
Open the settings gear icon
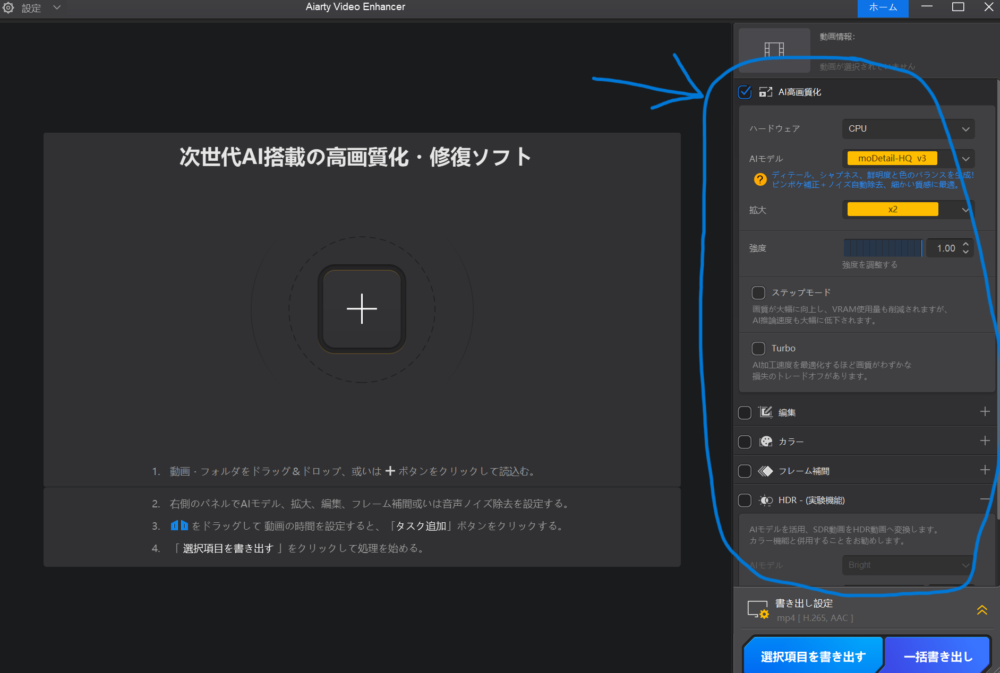(8, 7)
